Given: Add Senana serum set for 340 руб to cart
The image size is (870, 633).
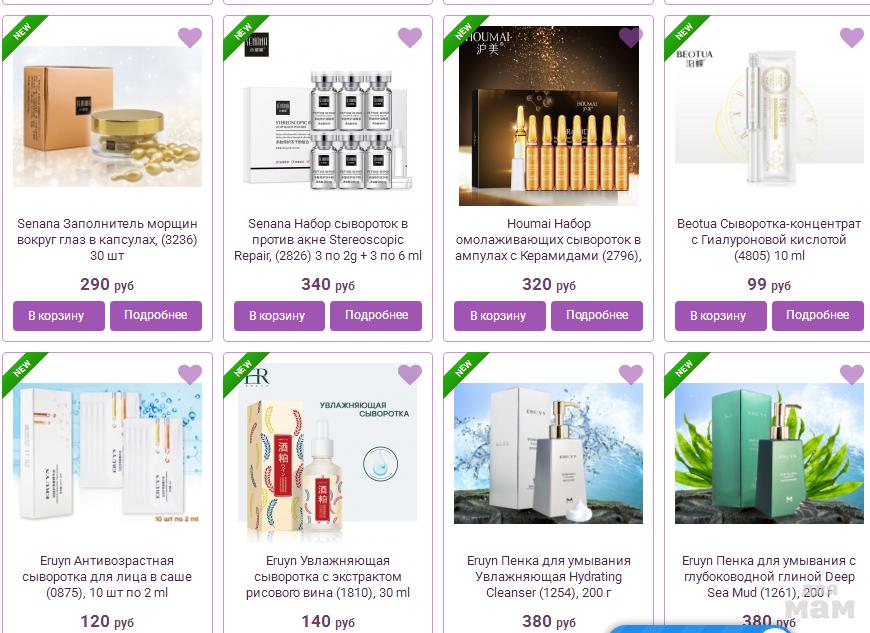Looking at the screenshot, I should click(x=279, y=316).
